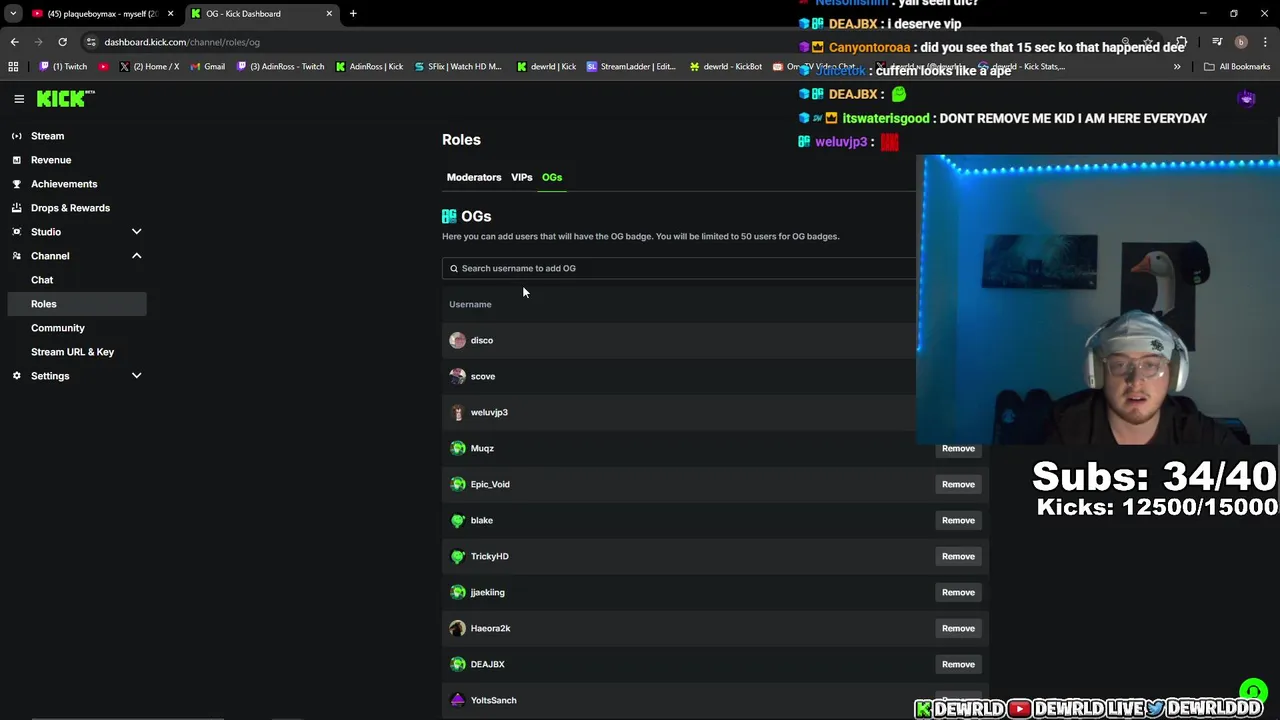Image resolution: width=1280 pixels, height=720 pixels.
Task: Click Haeora2k's avatar
Action: click(x=458, y=628)
